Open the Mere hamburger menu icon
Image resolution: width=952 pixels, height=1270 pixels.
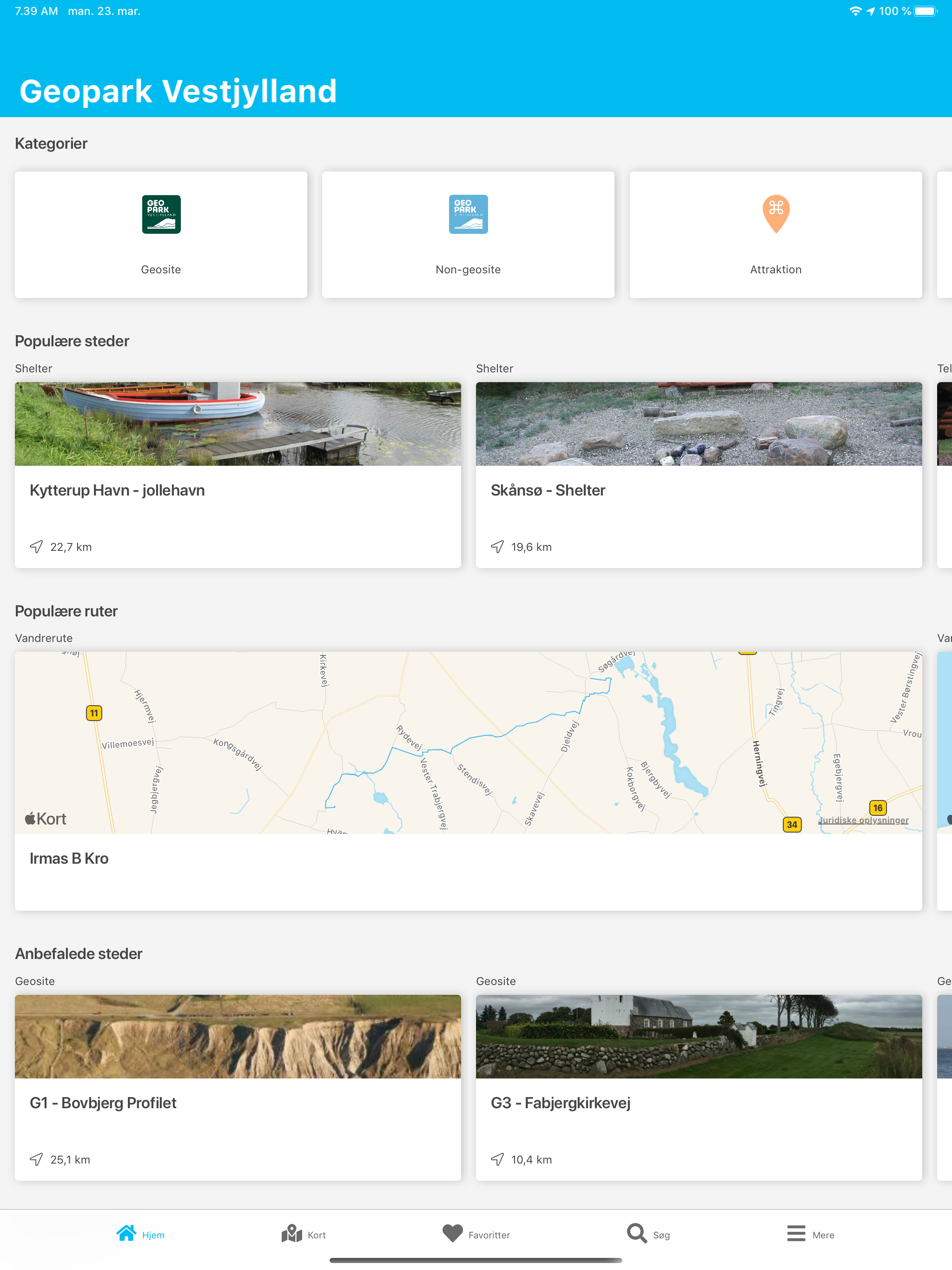coord(796,1233)
